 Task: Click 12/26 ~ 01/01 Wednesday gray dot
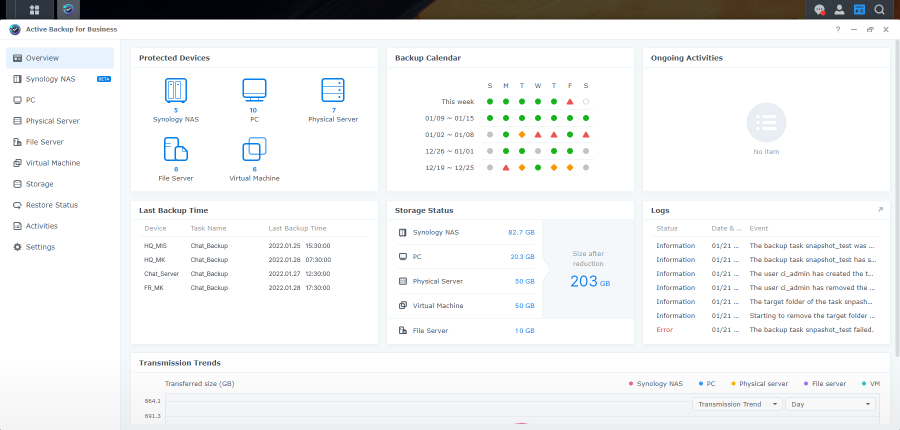tap(538, 151)
